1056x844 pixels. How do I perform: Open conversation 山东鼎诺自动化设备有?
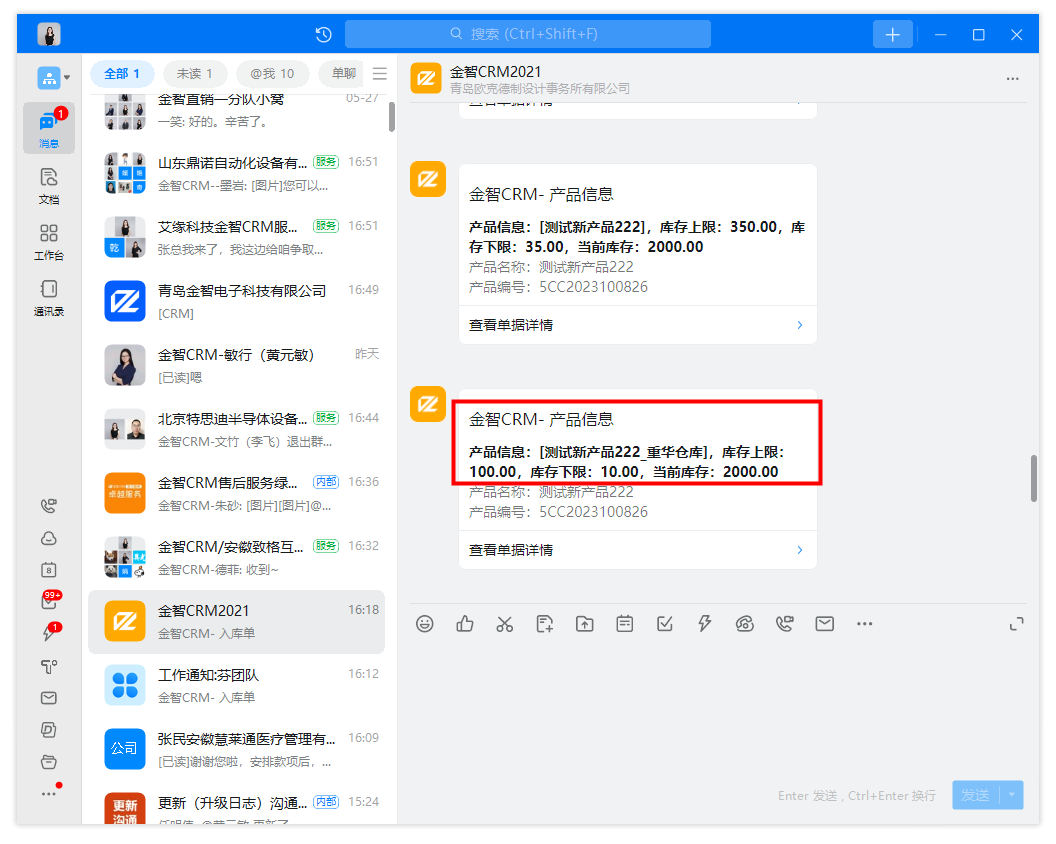click(x=236, y=173)
